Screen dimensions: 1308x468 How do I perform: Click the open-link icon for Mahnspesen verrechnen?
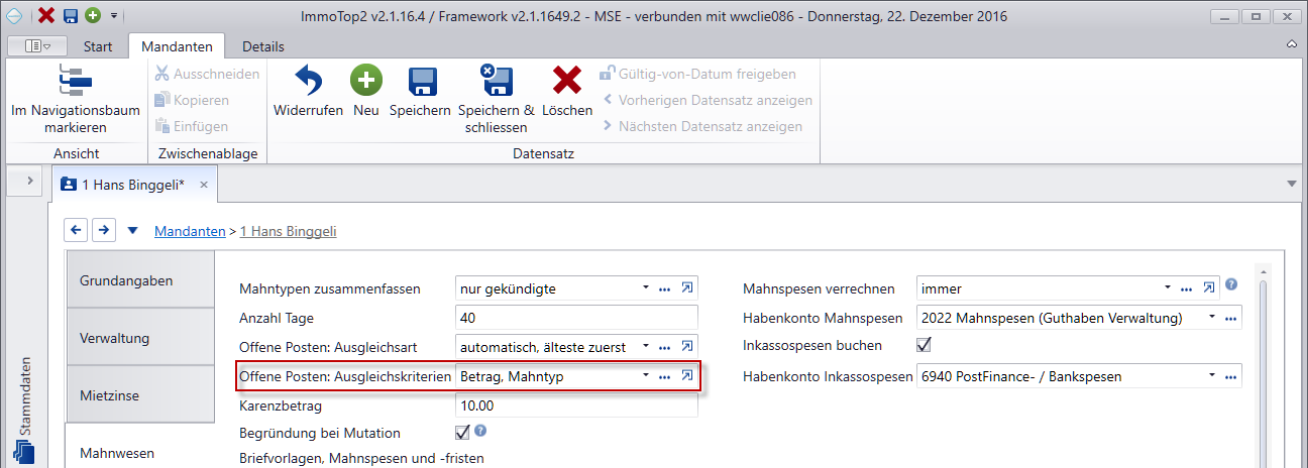(x=1210, y=288)
